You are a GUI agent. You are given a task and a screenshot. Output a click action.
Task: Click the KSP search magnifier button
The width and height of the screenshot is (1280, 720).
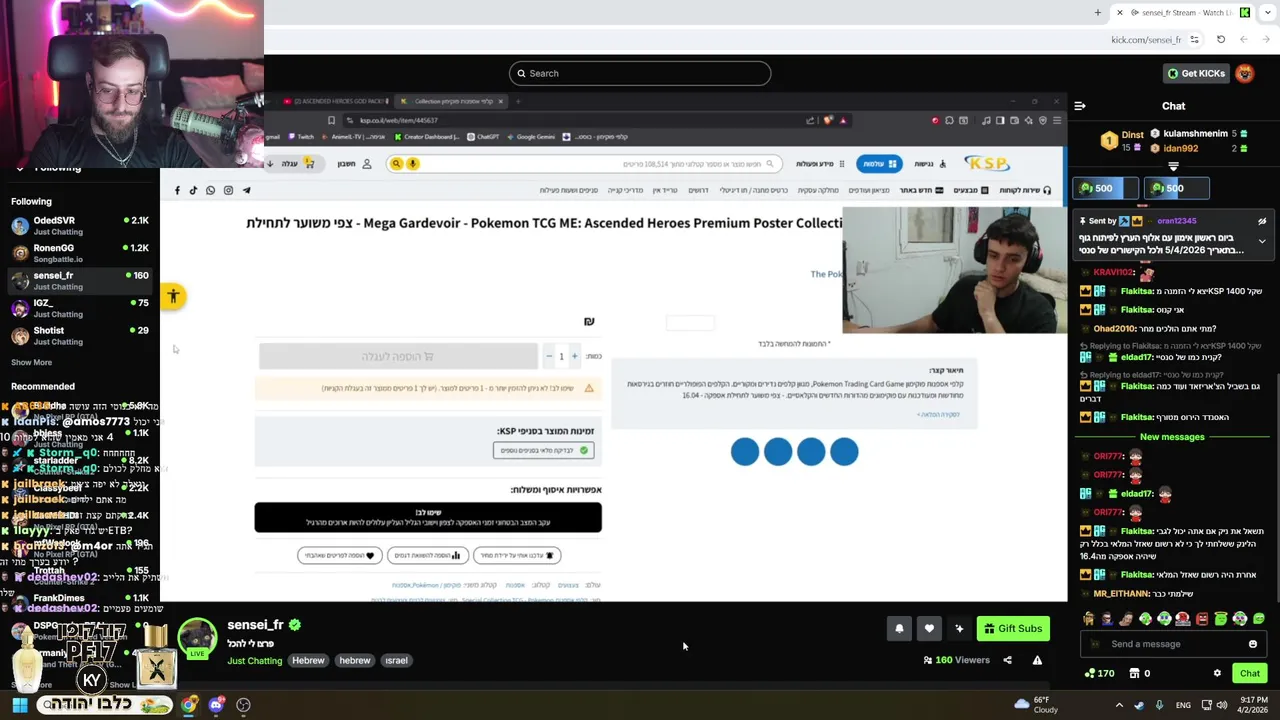(396, 163)
